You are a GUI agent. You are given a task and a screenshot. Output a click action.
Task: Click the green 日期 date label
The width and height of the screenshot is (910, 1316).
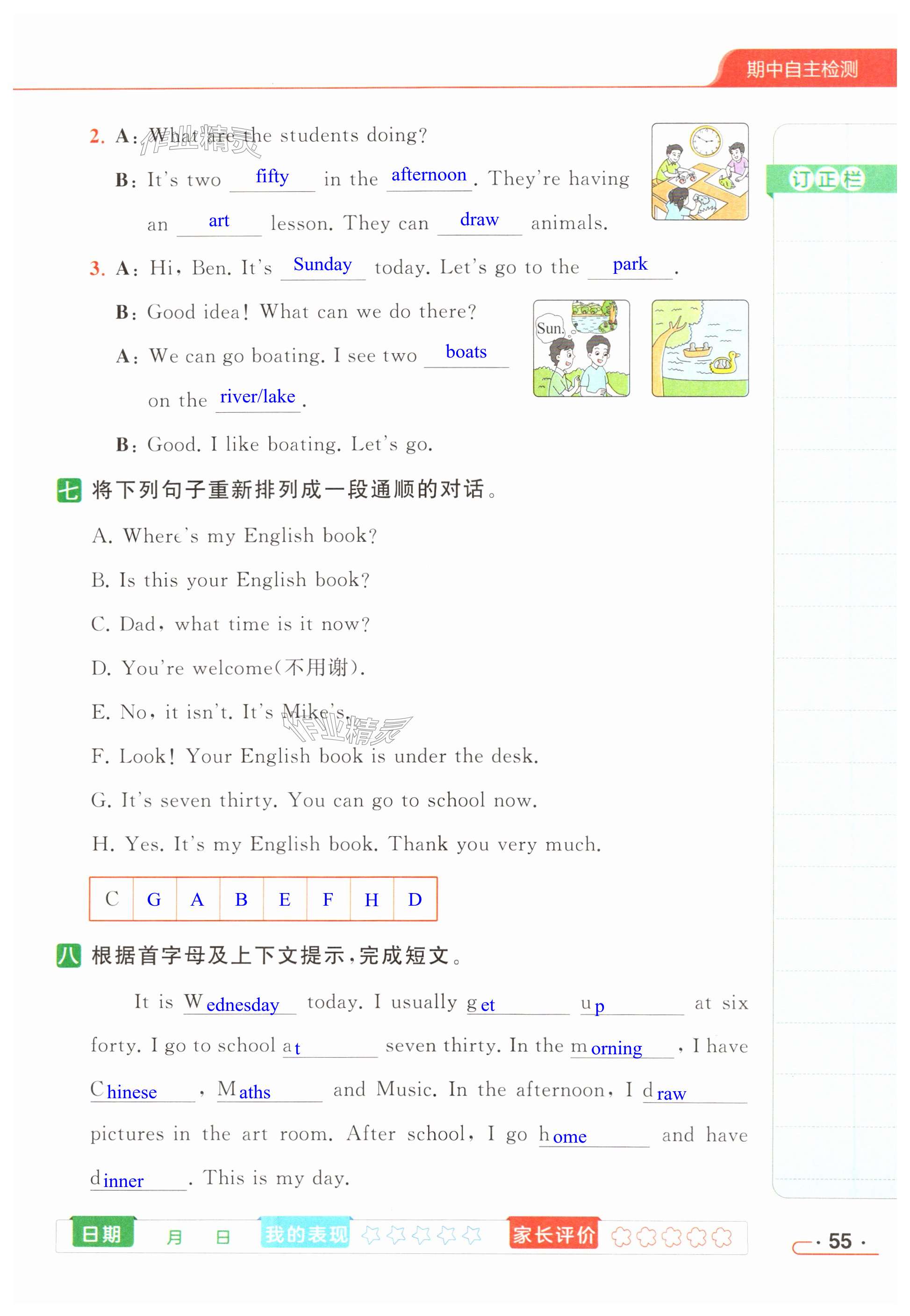102,1233
